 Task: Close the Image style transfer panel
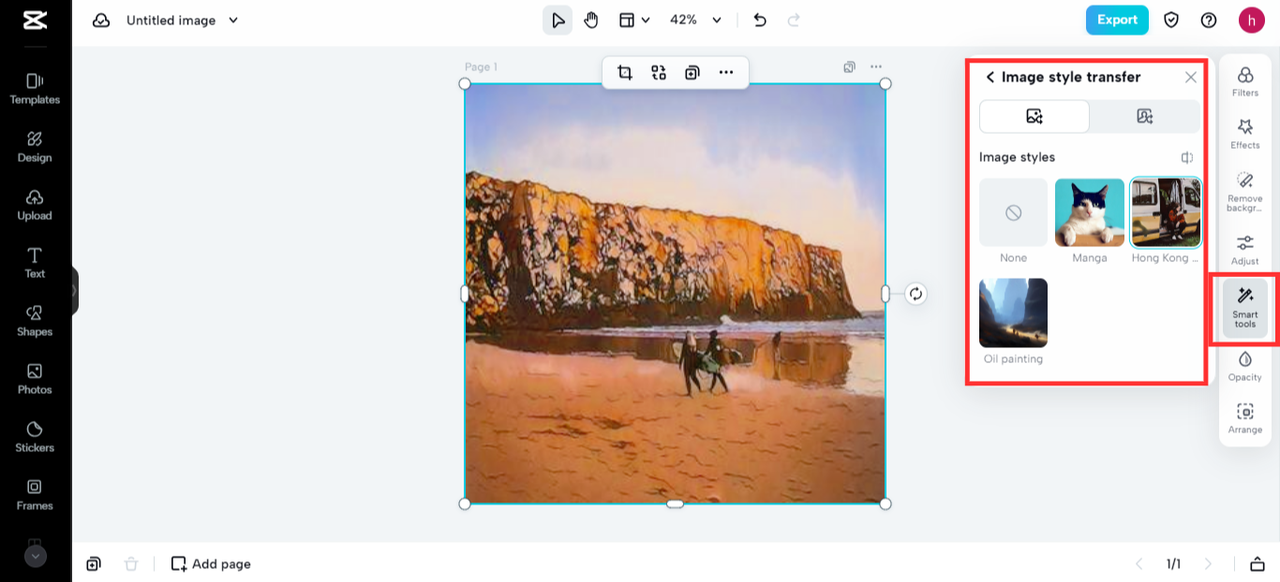(1190, 77)
